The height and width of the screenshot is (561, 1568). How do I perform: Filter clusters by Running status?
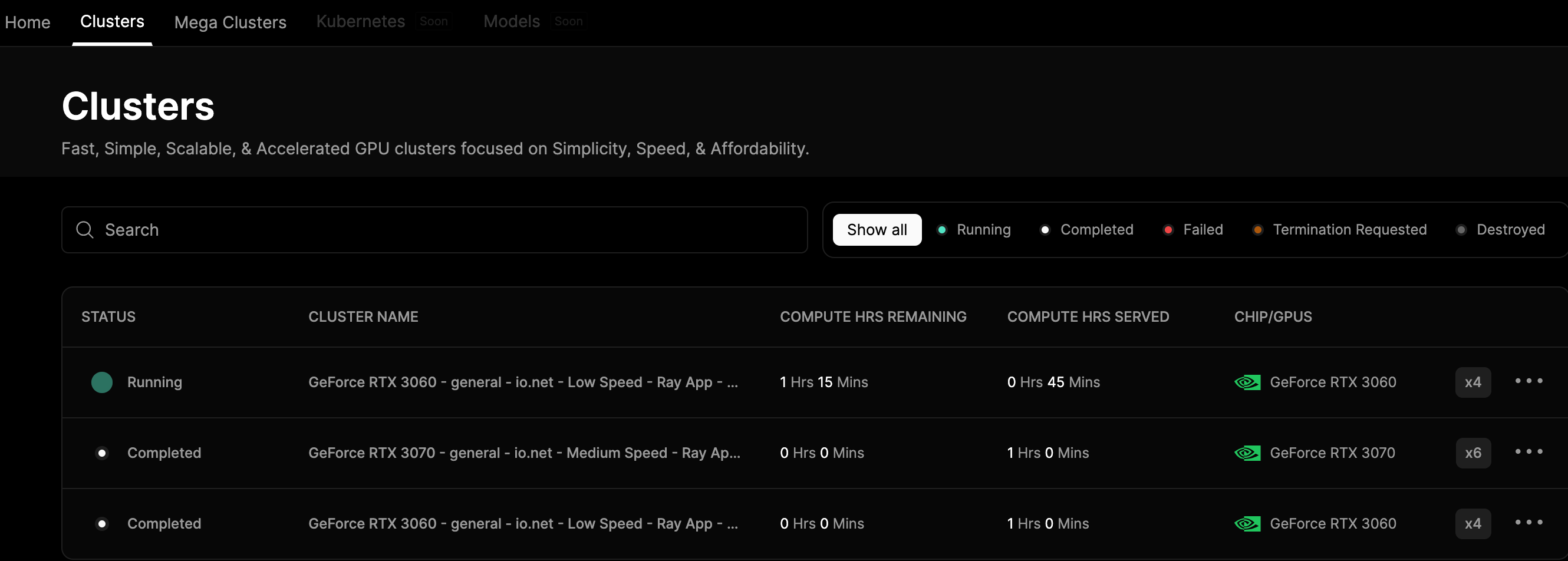(974, 230)
